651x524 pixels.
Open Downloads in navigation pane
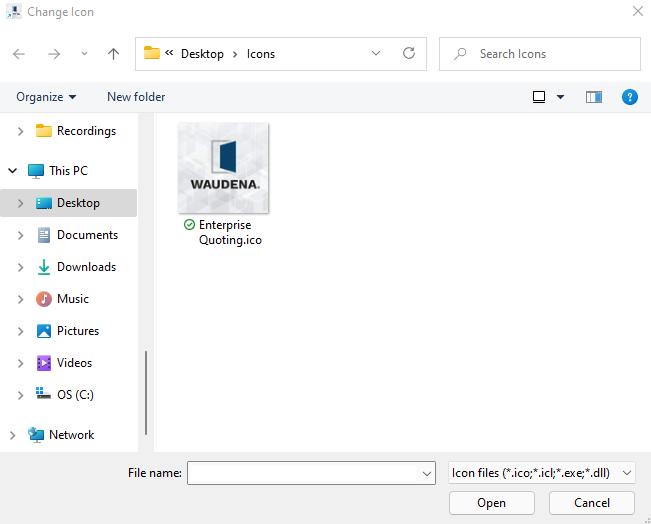(86, 267)
